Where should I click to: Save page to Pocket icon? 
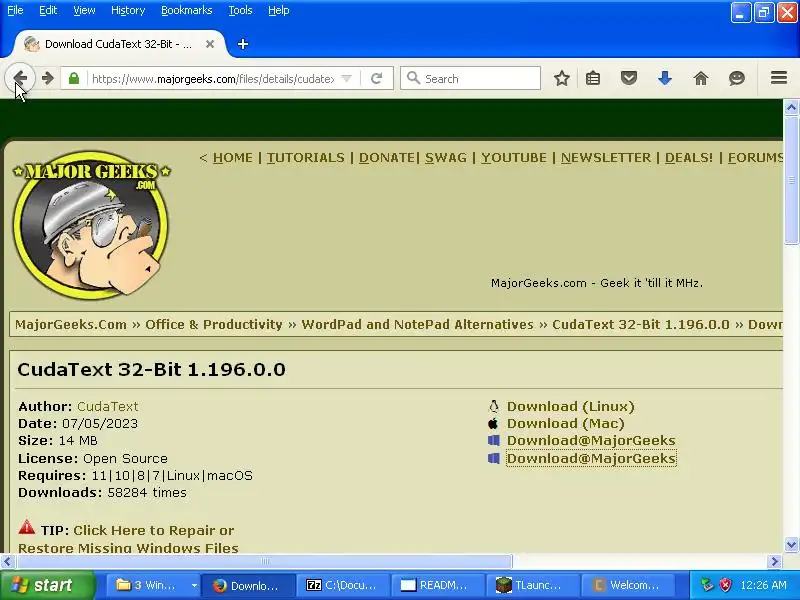pyautogui.click(x=629, y=78)
